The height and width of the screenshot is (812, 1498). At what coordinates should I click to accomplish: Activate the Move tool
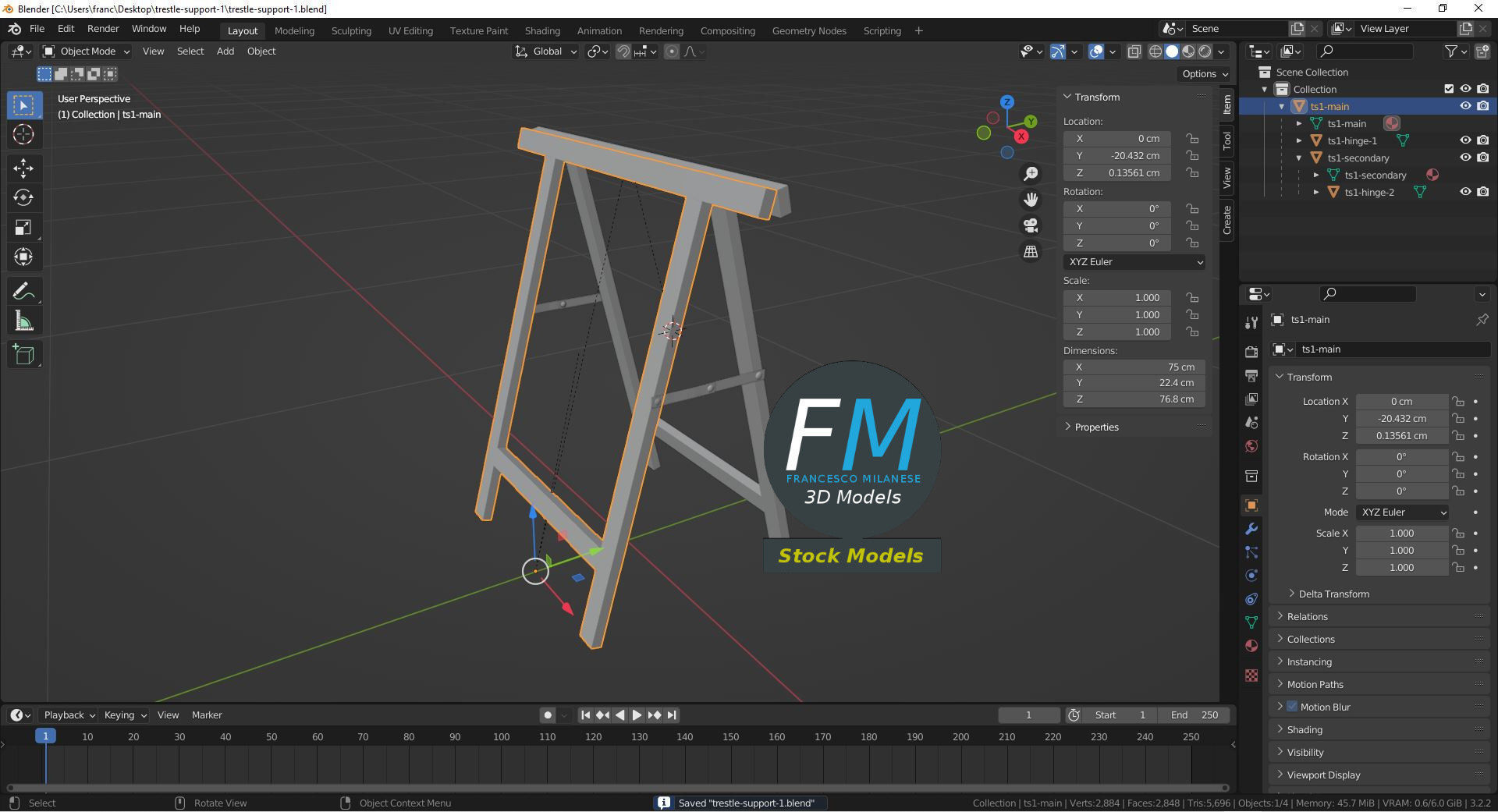pos(23,168)
